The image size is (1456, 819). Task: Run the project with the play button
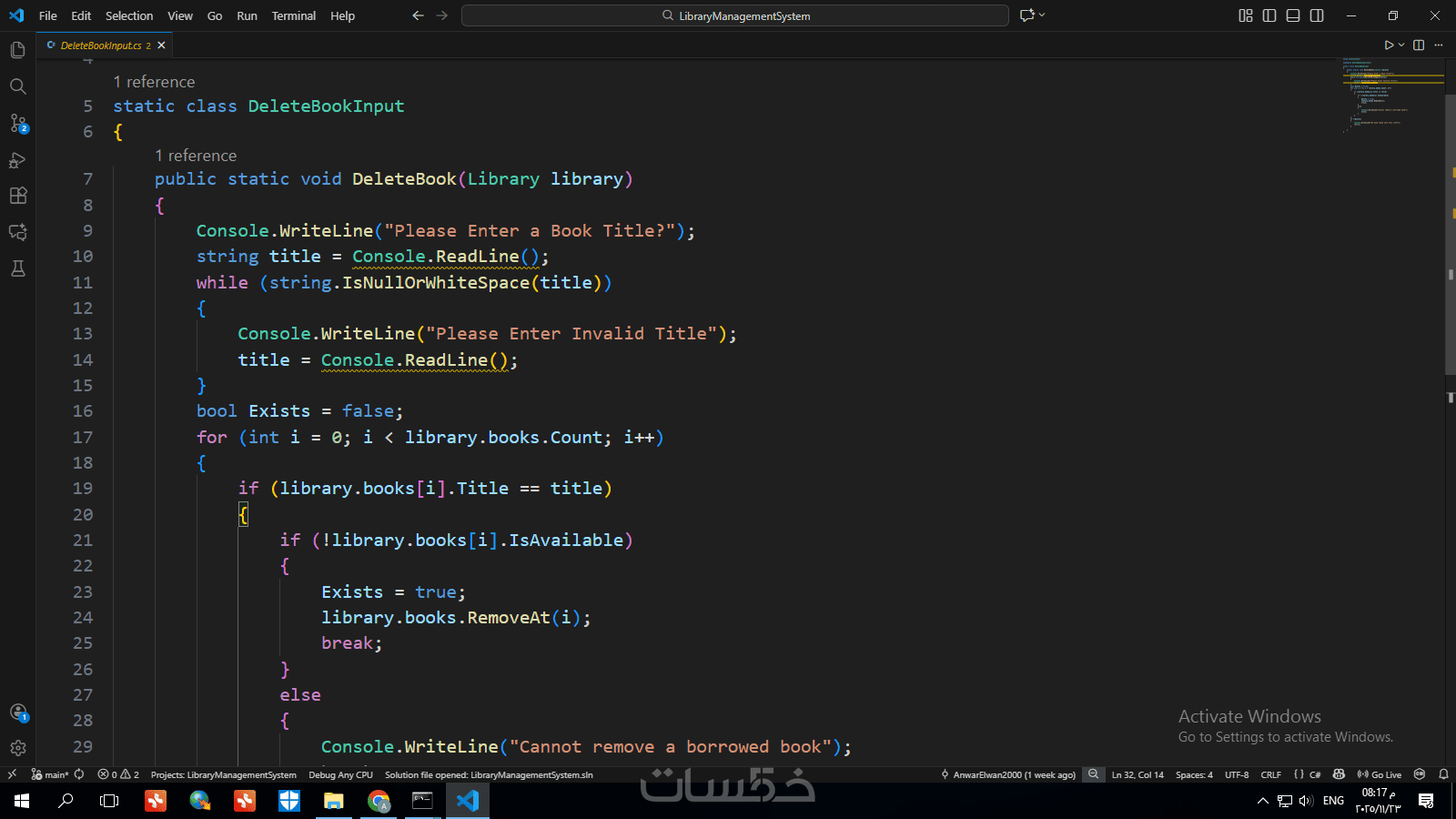1389,45
